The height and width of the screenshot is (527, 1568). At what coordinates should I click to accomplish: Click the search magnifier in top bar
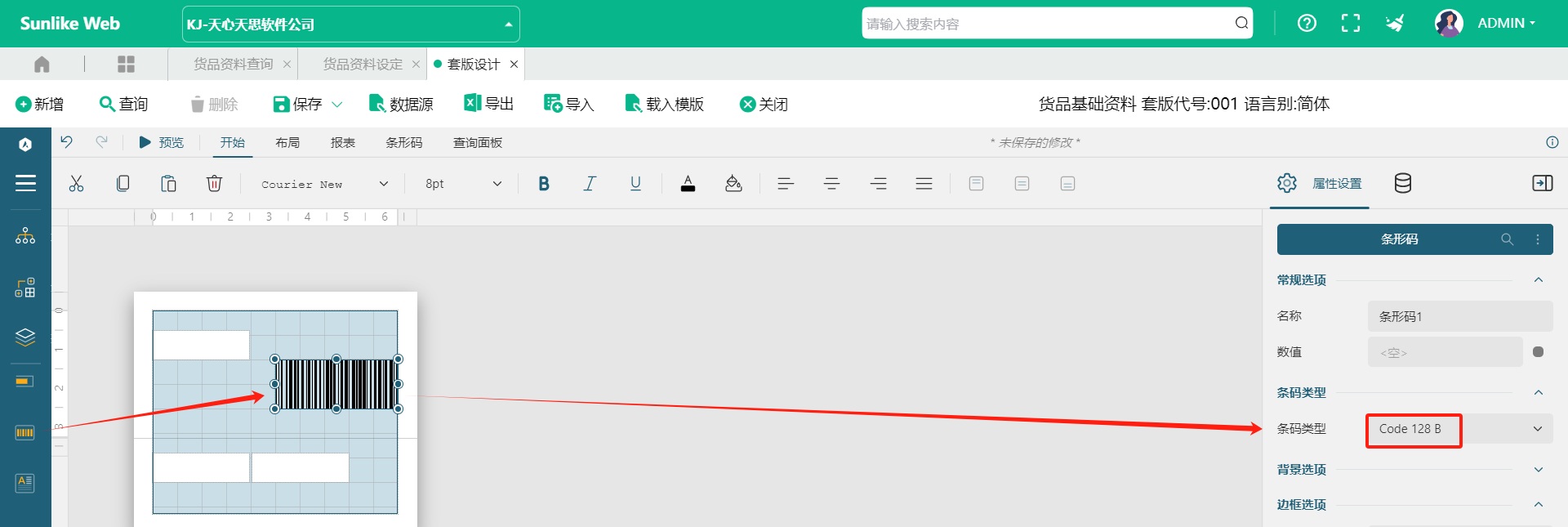pyautogui.click(x=1241, y=23)
